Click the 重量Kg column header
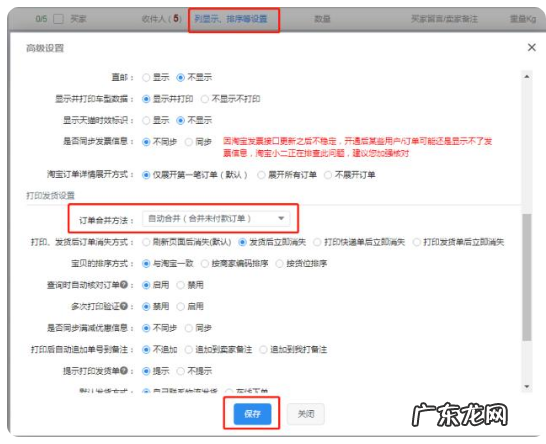The height and width of the screenshot is (444, 546). tap(523, 19)
